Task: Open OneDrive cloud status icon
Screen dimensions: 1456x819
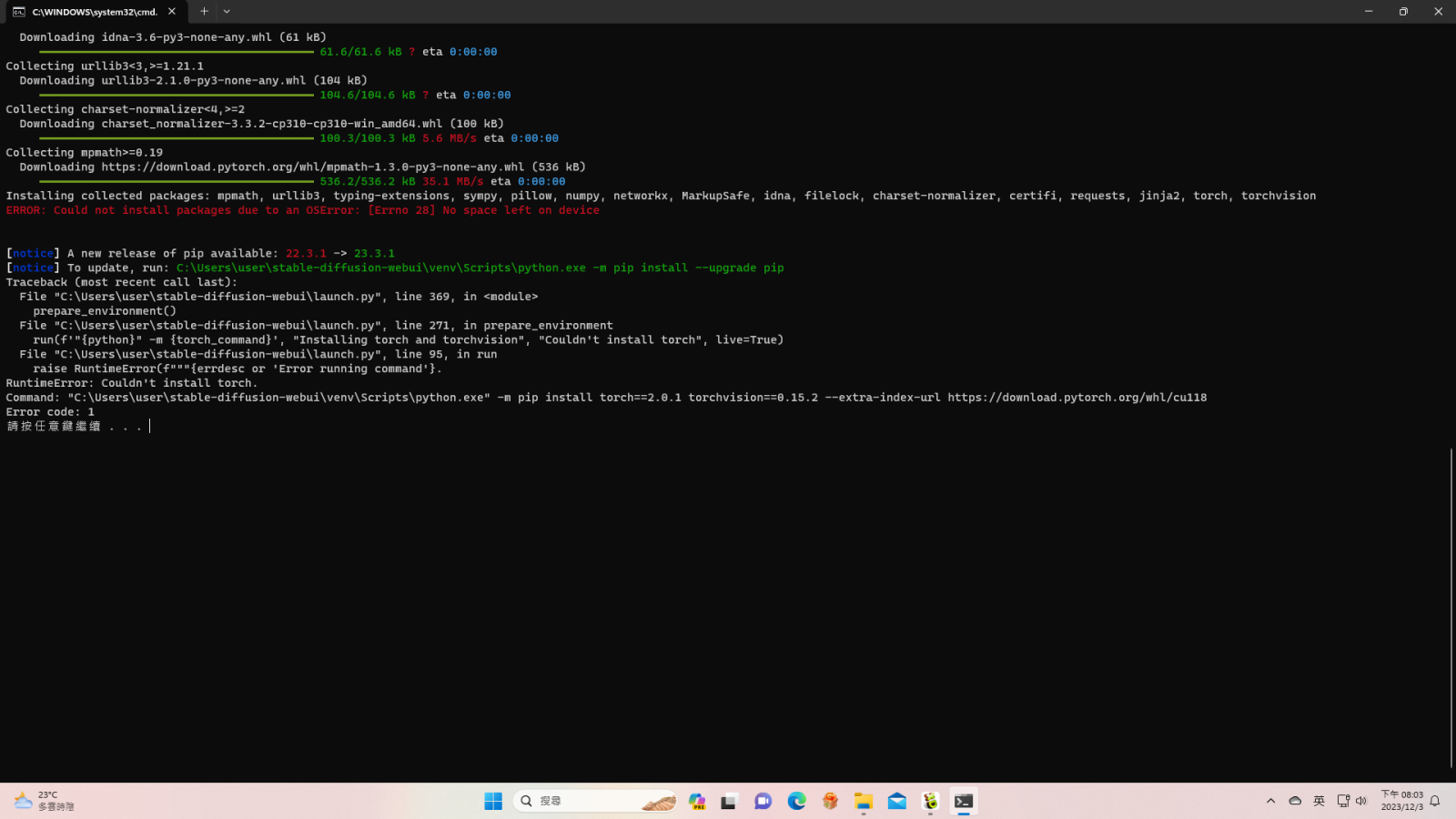Action: coord(1295,801)
